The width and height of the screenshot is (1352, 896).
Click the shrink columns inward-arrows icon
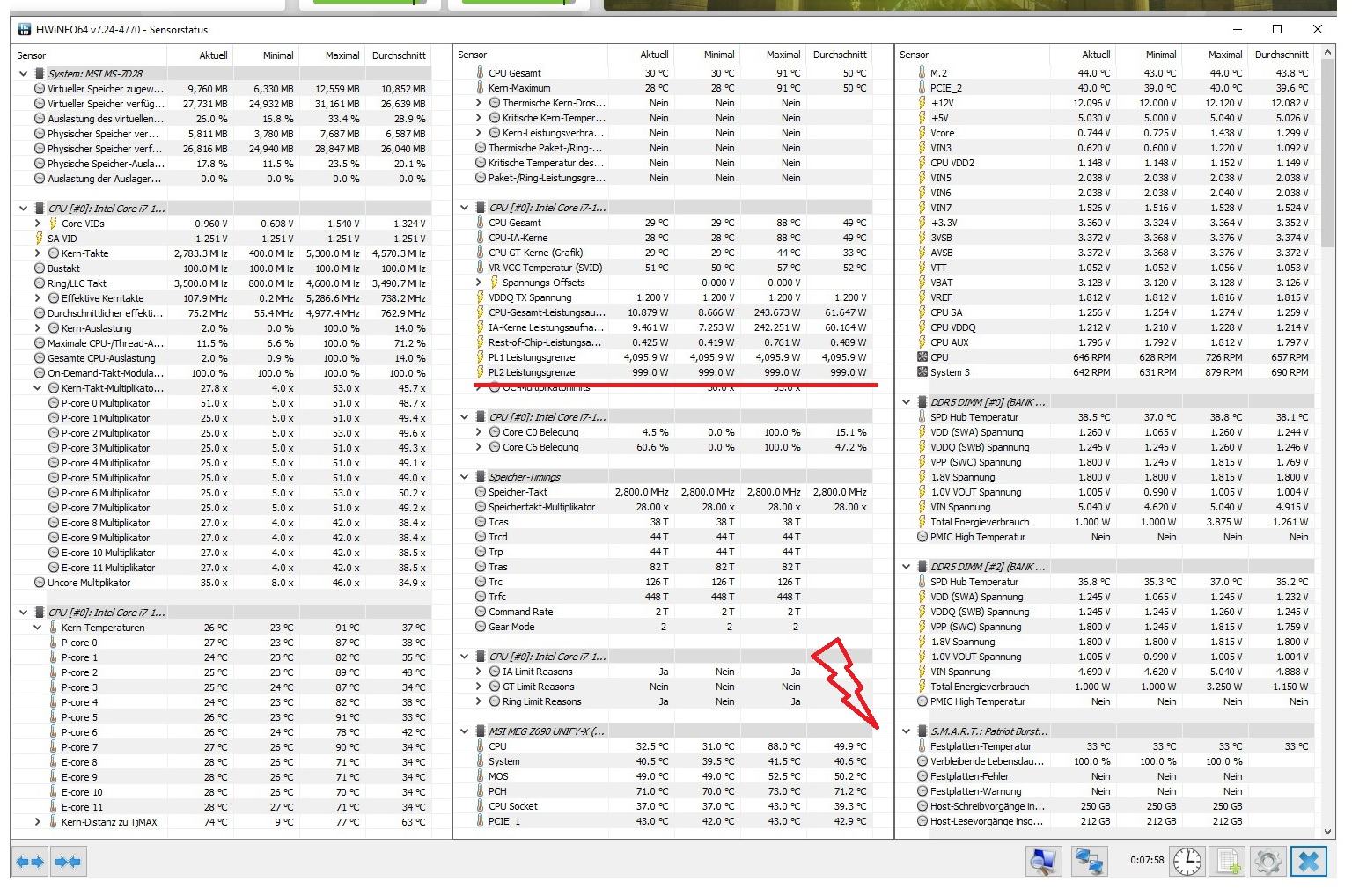[x=68, y=862]
